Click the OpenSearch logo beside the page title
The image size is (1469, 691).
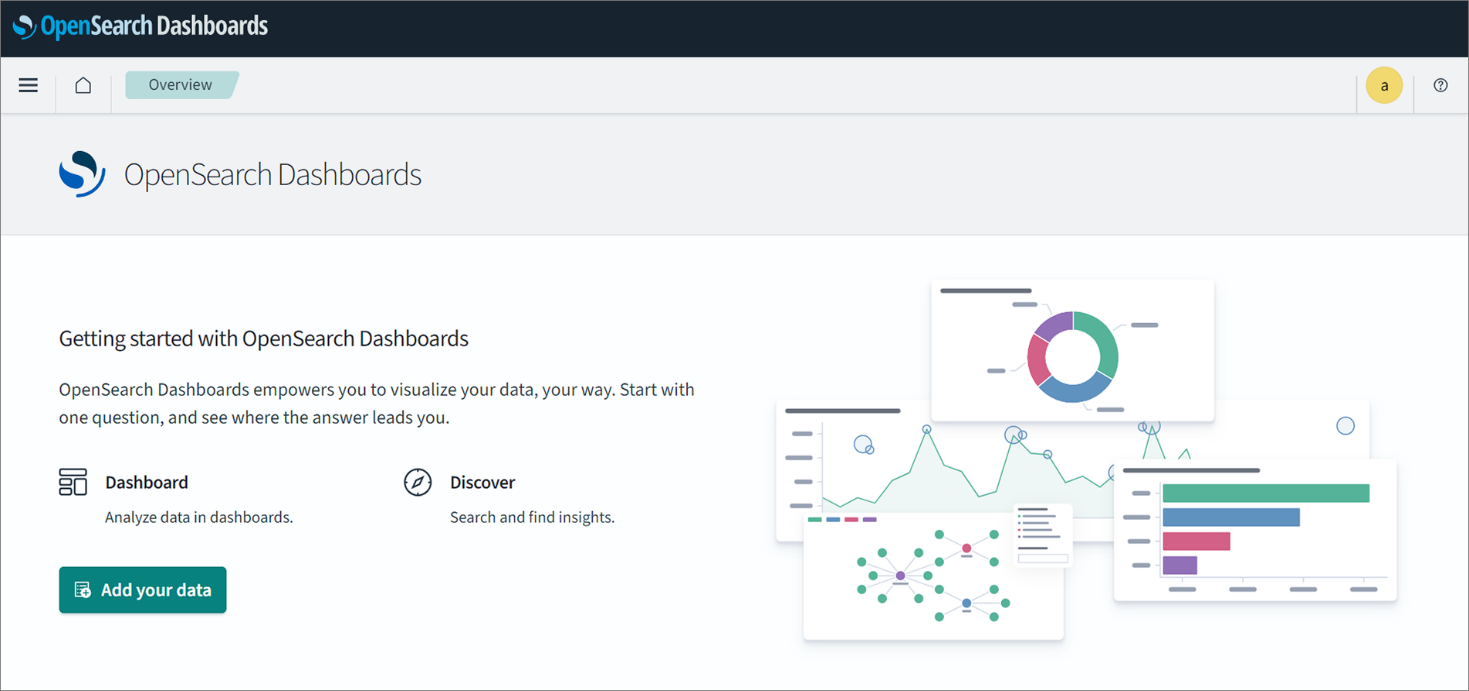click(x=82, y=174)
